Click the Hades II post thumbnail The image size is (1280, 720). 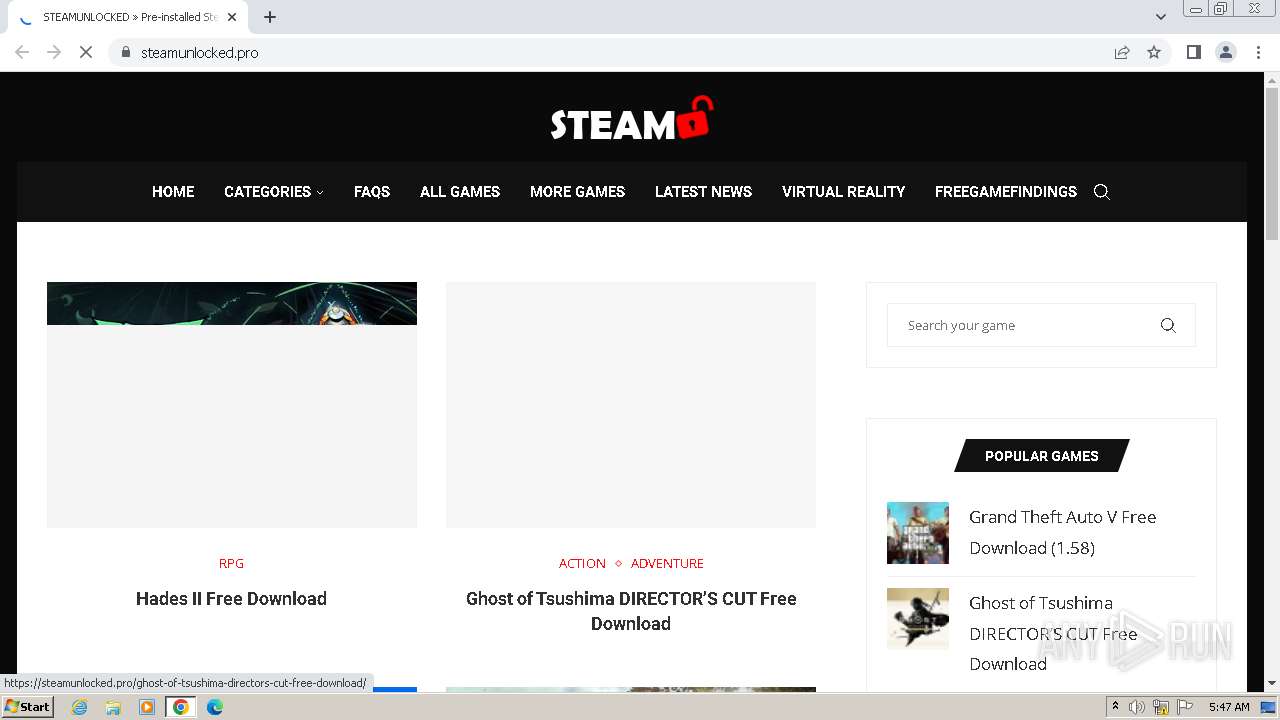click(x=232, y=404)
